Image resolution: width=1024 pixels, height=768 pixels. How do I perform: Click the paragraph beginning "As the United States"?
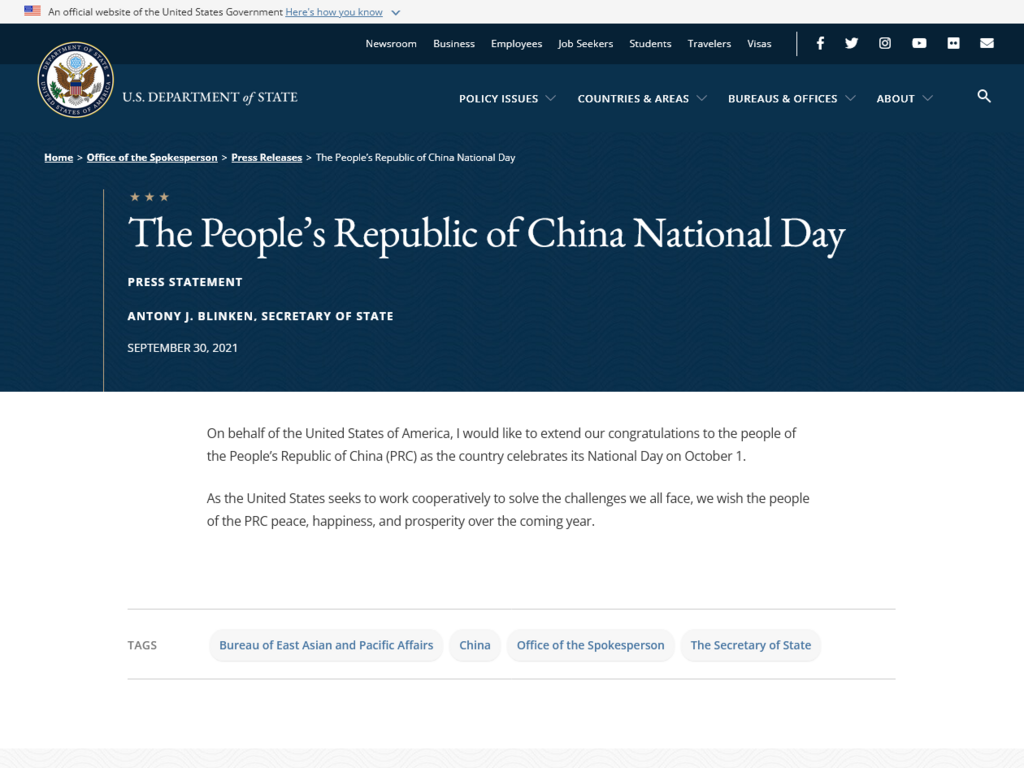click(x=508, y=510)
